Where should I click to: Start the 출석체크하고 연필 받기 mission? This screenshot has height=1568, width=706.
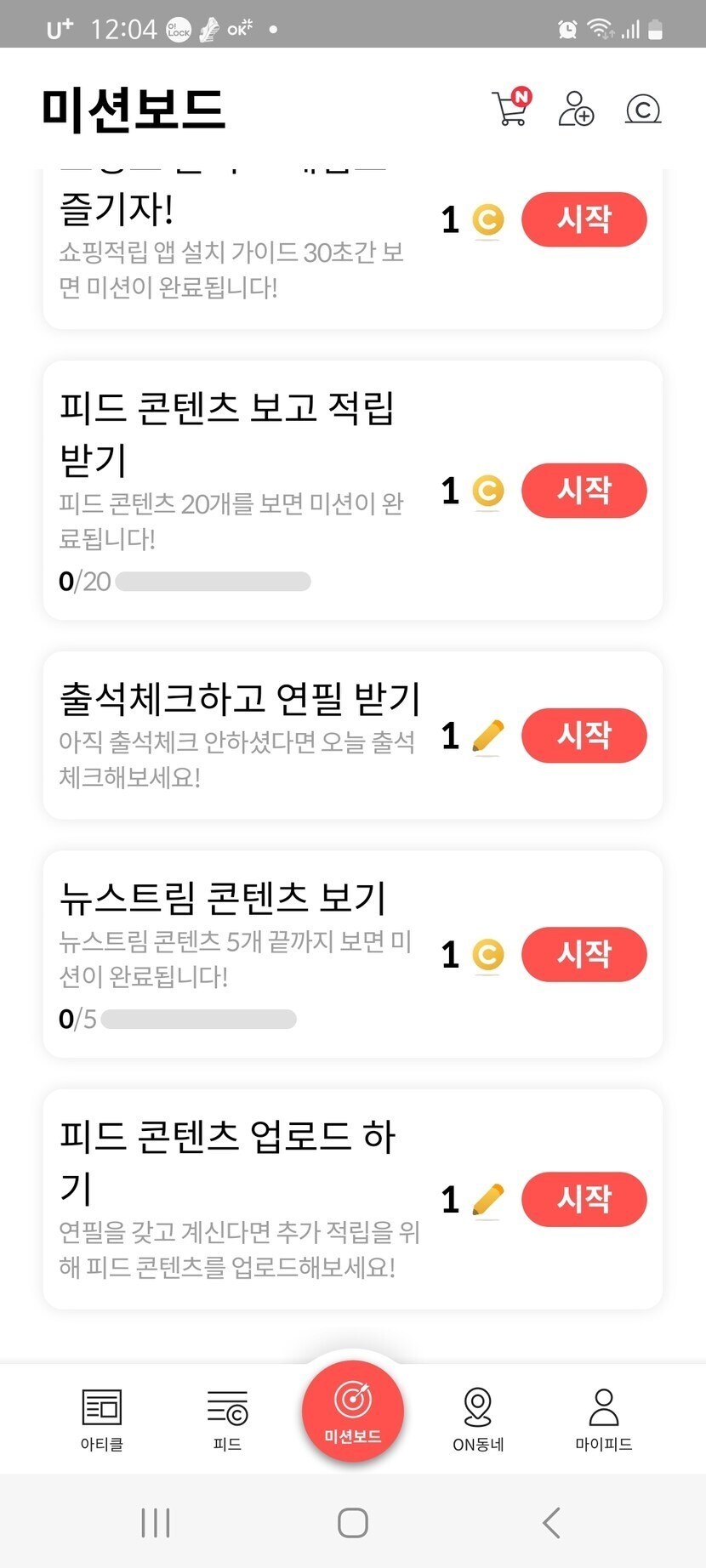[584, 736]
